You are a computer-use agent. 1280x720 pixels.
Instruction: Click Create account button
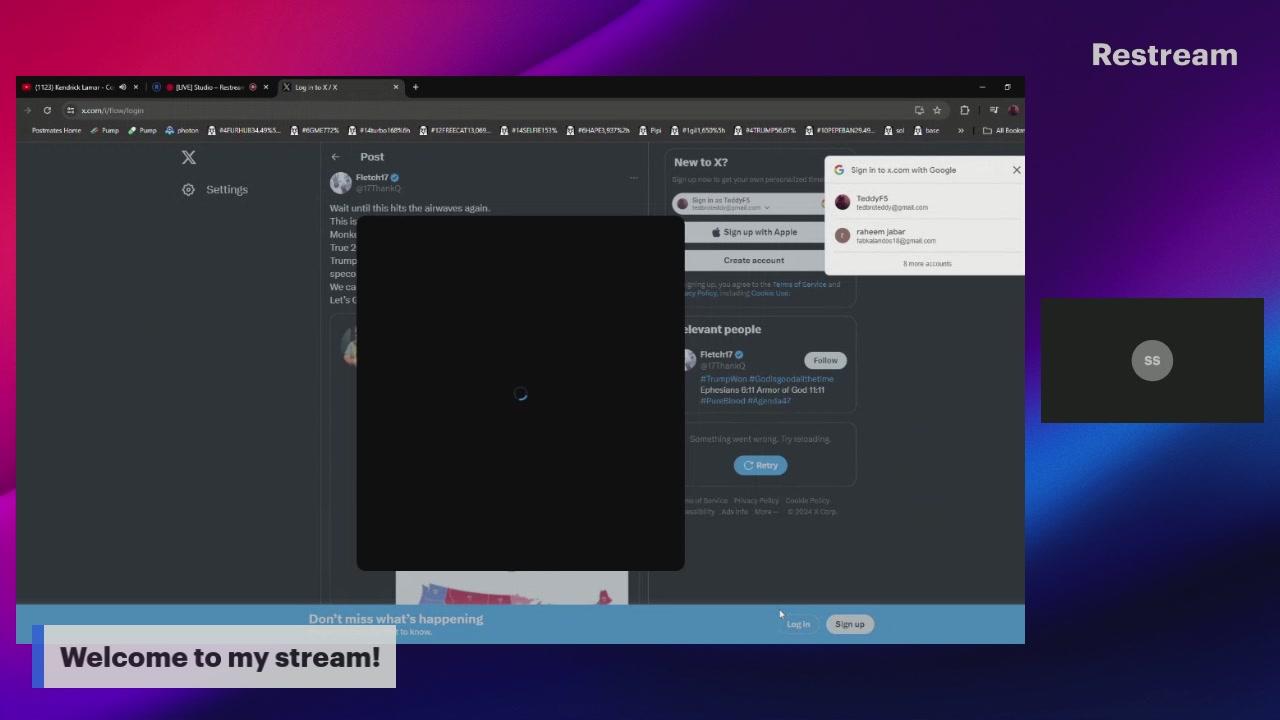point(754,260)
